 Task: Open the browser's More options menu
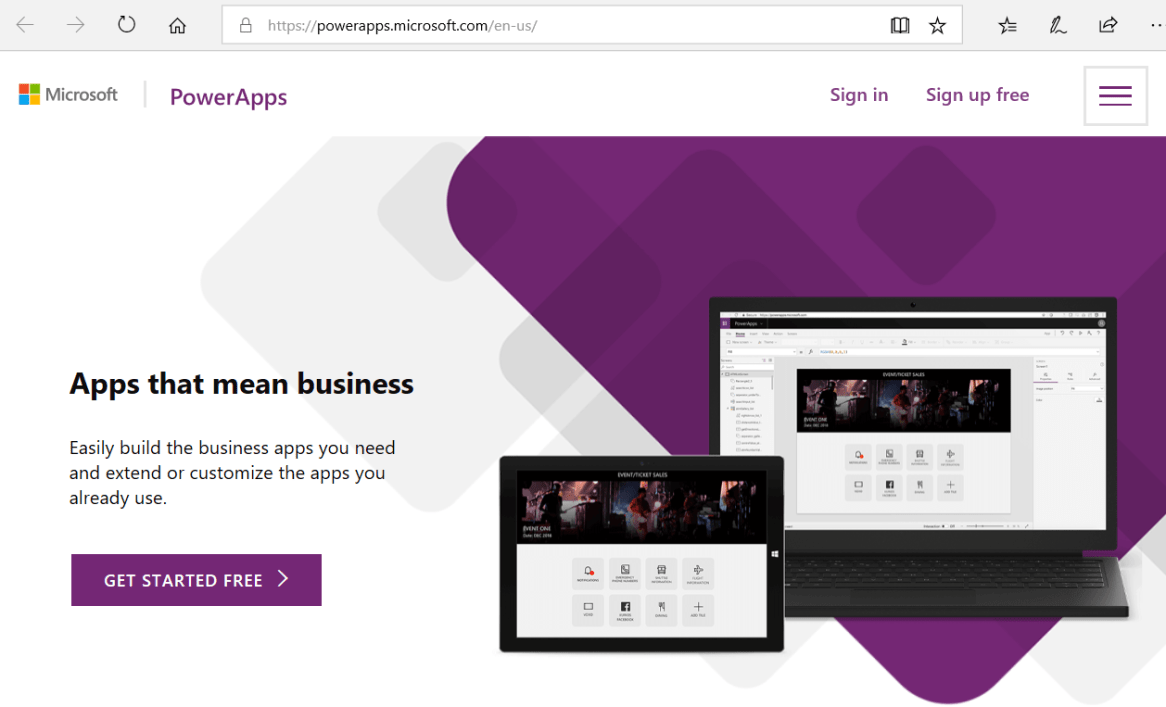(1157, 25)
